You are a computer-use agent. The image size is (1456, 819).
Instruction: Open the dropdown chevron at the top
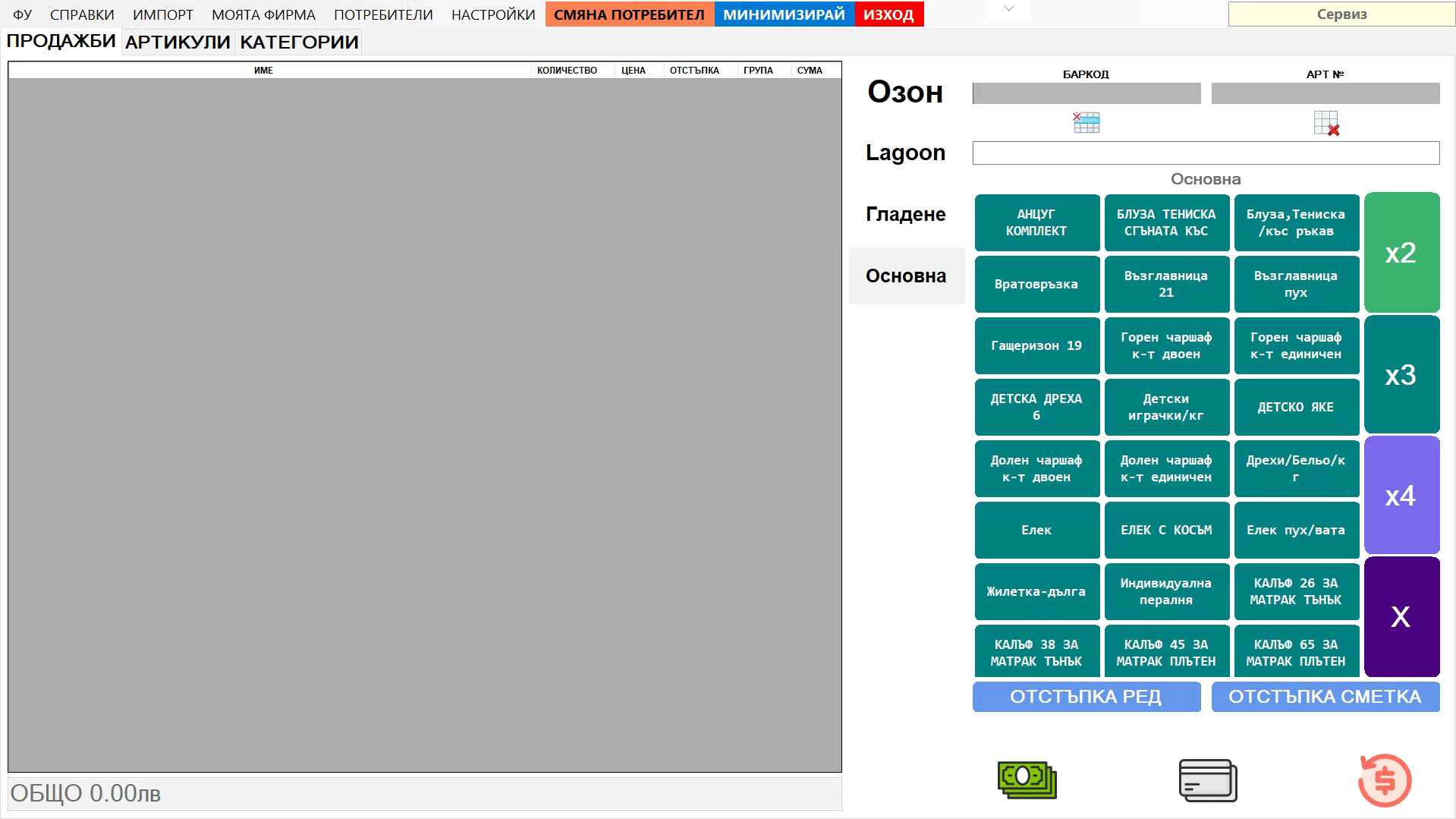point(1007,10)
